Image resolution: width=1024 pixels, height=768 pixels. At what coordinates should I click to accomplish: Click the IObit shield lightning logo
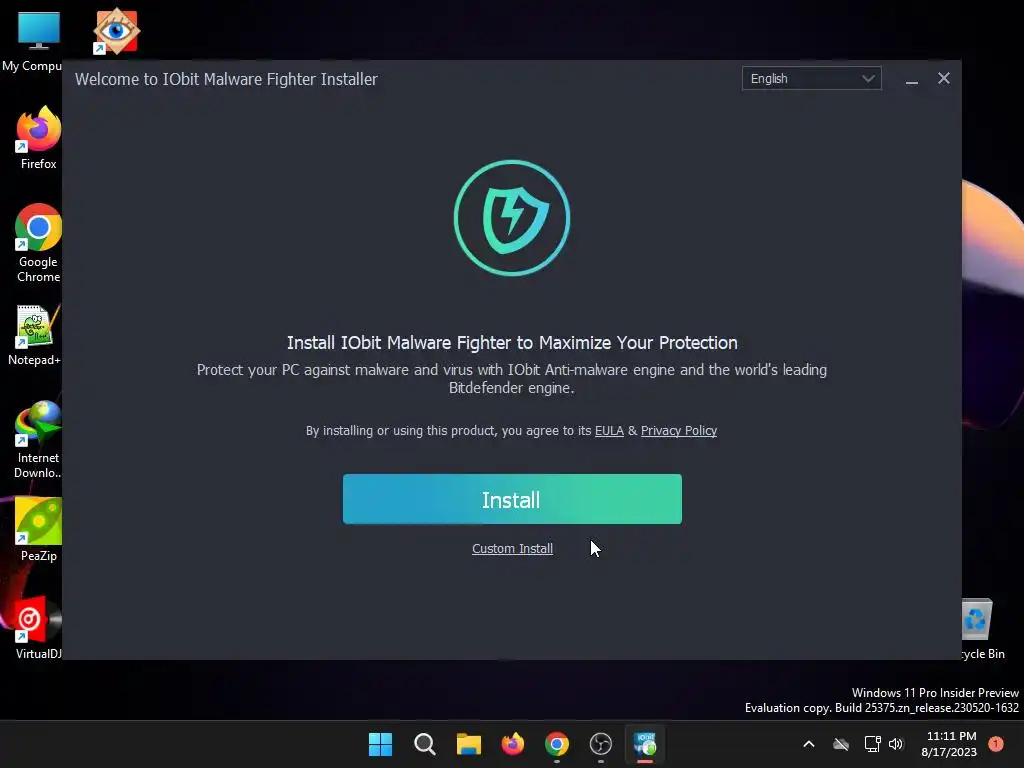click(512, 217)
